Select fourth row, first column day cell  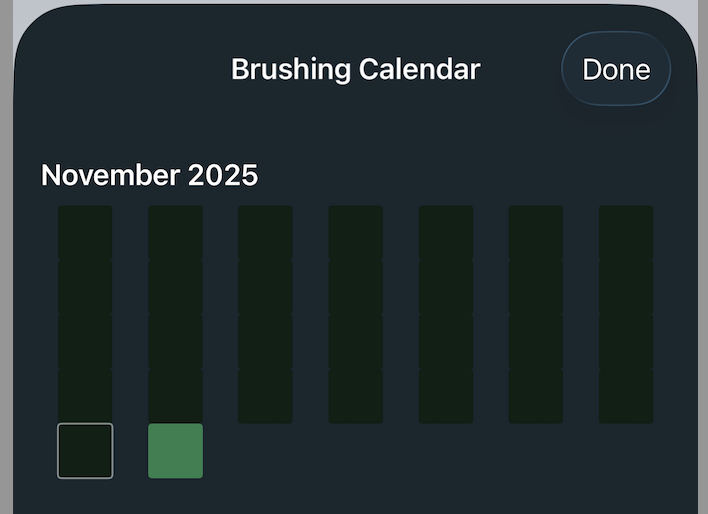pos(85,396)
